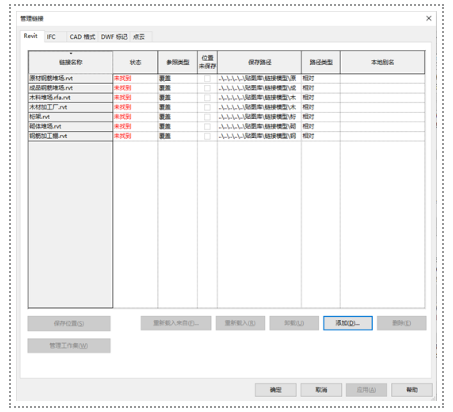Switch to the Revit tab
The height and width of the screenshot is (412, 453).
coord(32,36)
